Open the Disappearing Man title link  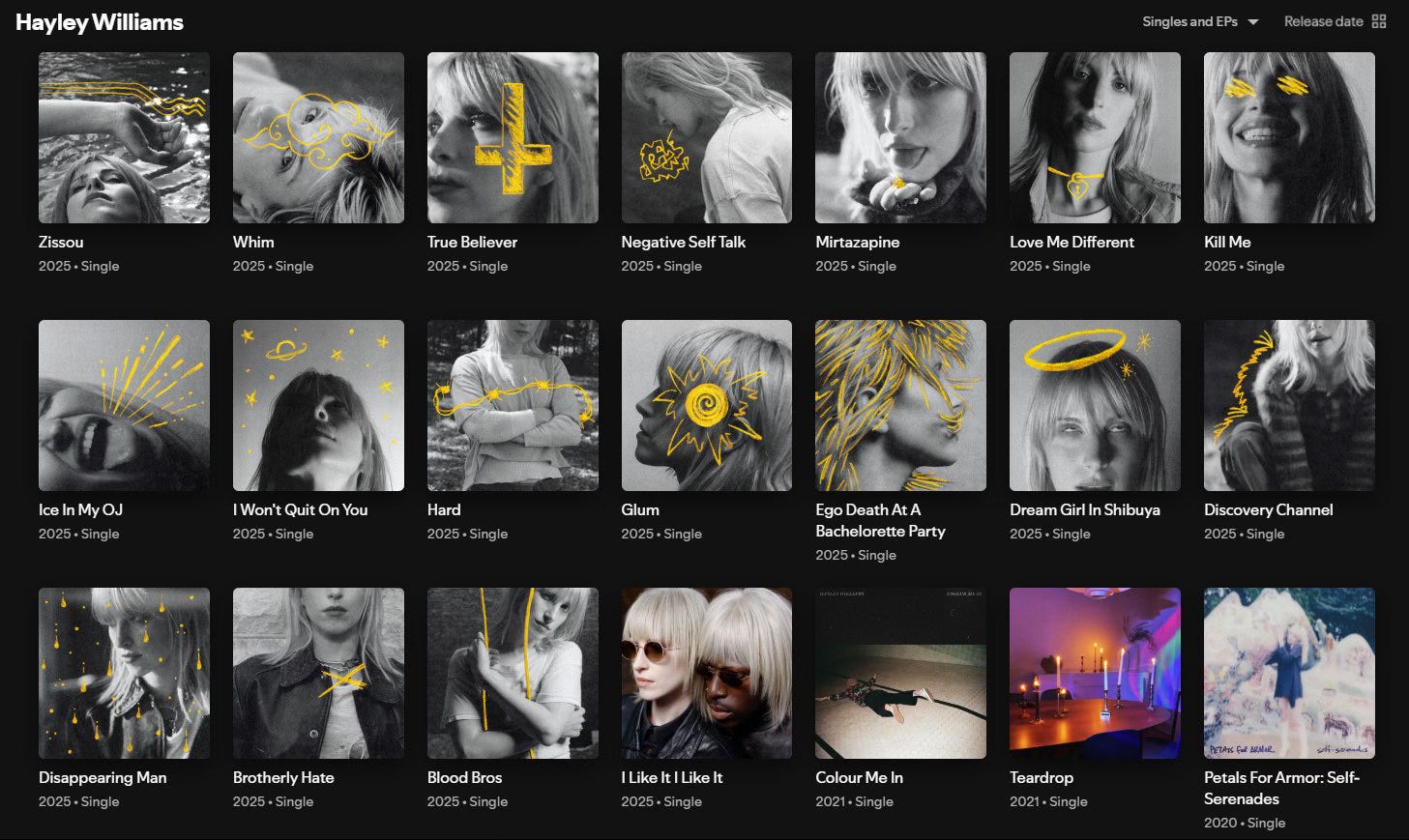tap(103, 777)
